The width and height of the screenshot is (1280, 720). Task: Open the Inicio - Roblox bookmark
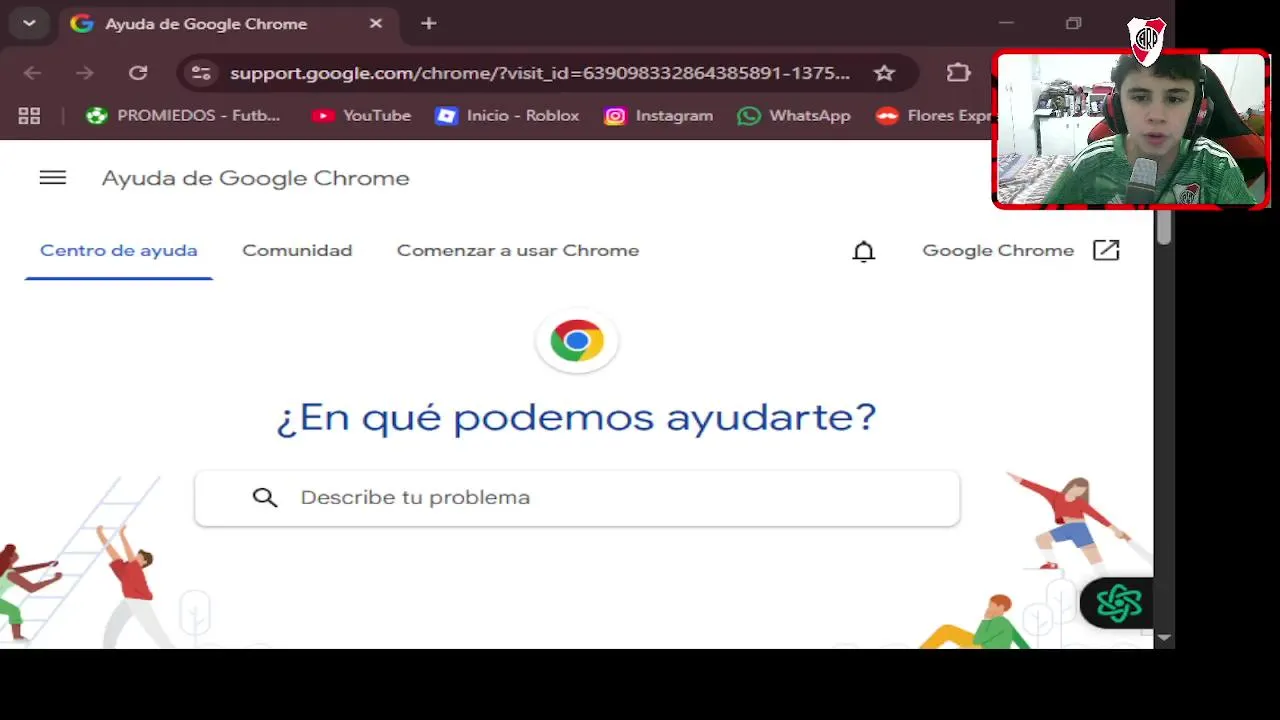coord(507,116)
